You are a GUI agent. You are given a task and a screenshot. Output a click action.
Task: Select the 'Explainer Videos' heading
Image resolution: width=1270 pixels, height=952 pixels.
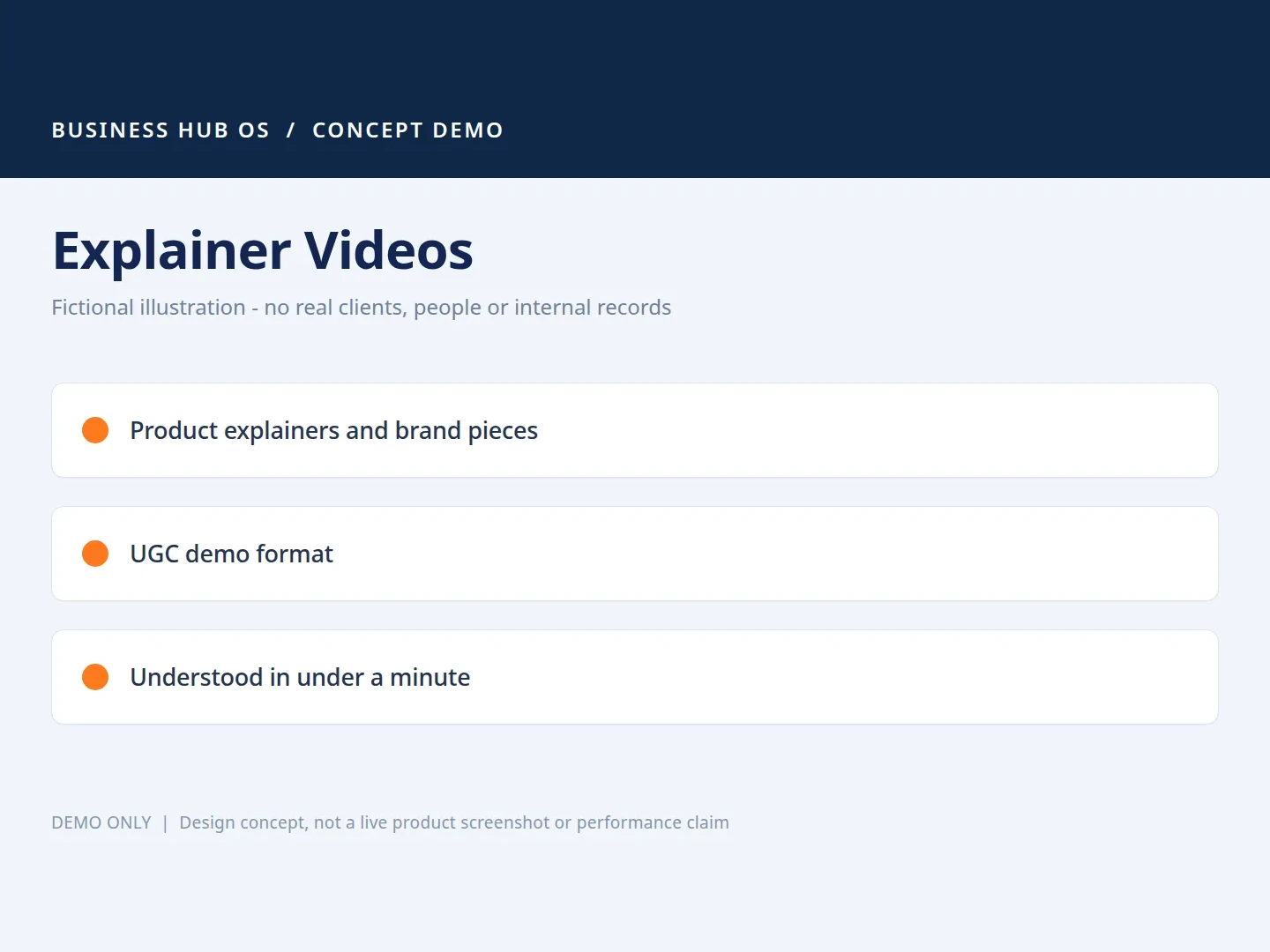(263, 250)
